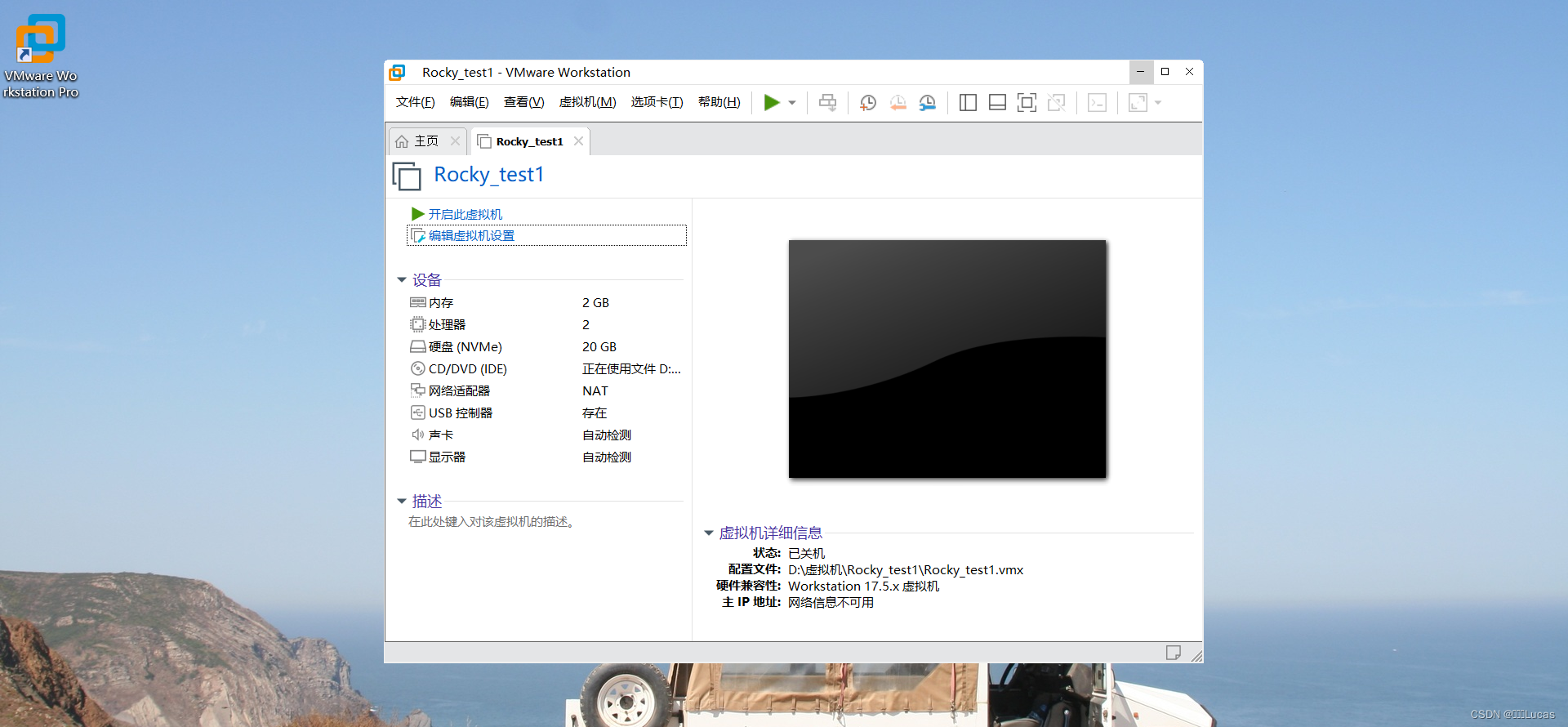The height and width of the screenshot is (727, 1568).
Task: Close the Rocky_test1 tab
Action: tap(578, 141)
